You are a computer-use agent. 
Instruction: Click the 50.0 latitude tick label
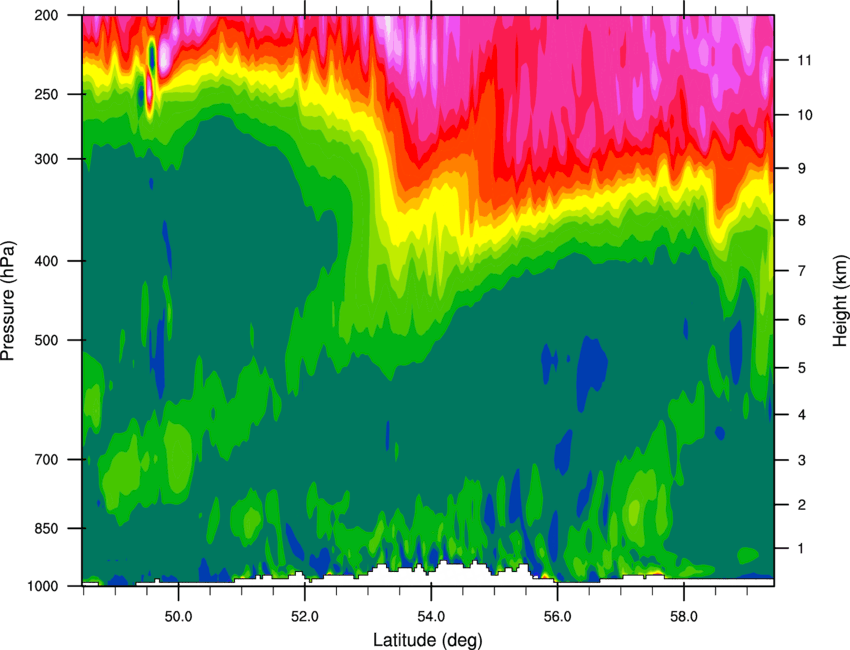point(178,617)
